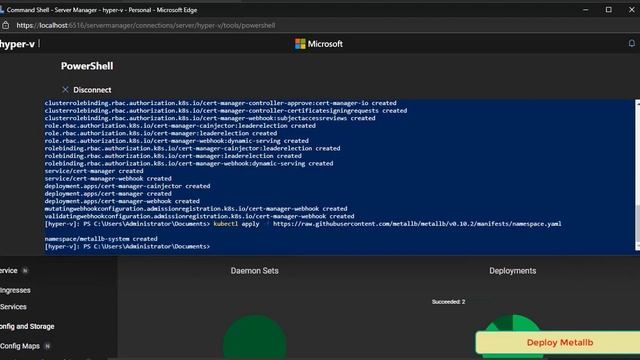Image resolution: width=640 pixels, height=360 pixels.
Task: Click 'service/cert-manager-webhook created' line
Action: coord(108,178)
